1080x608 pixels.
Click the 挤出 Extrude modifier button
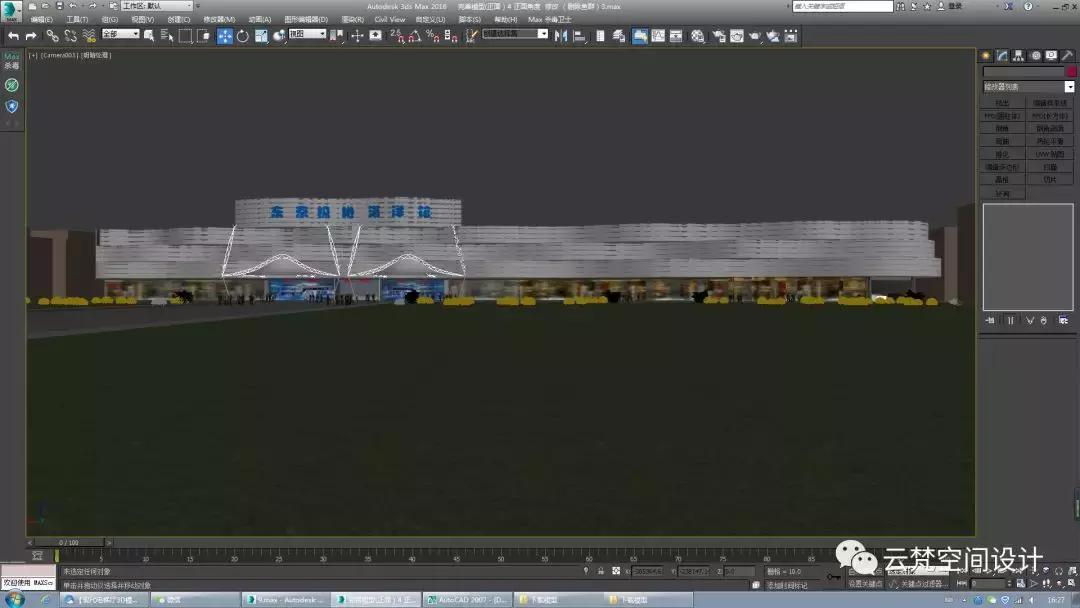tap(1002, 102)
